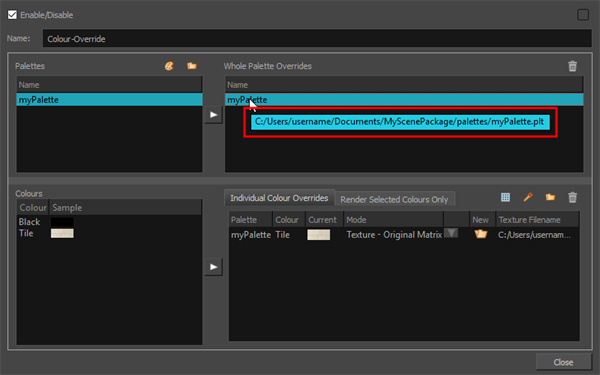Click arrow button to add colour override
This screenshot has width=600, height=375.
pyautogui.click(x=214, y=267)
